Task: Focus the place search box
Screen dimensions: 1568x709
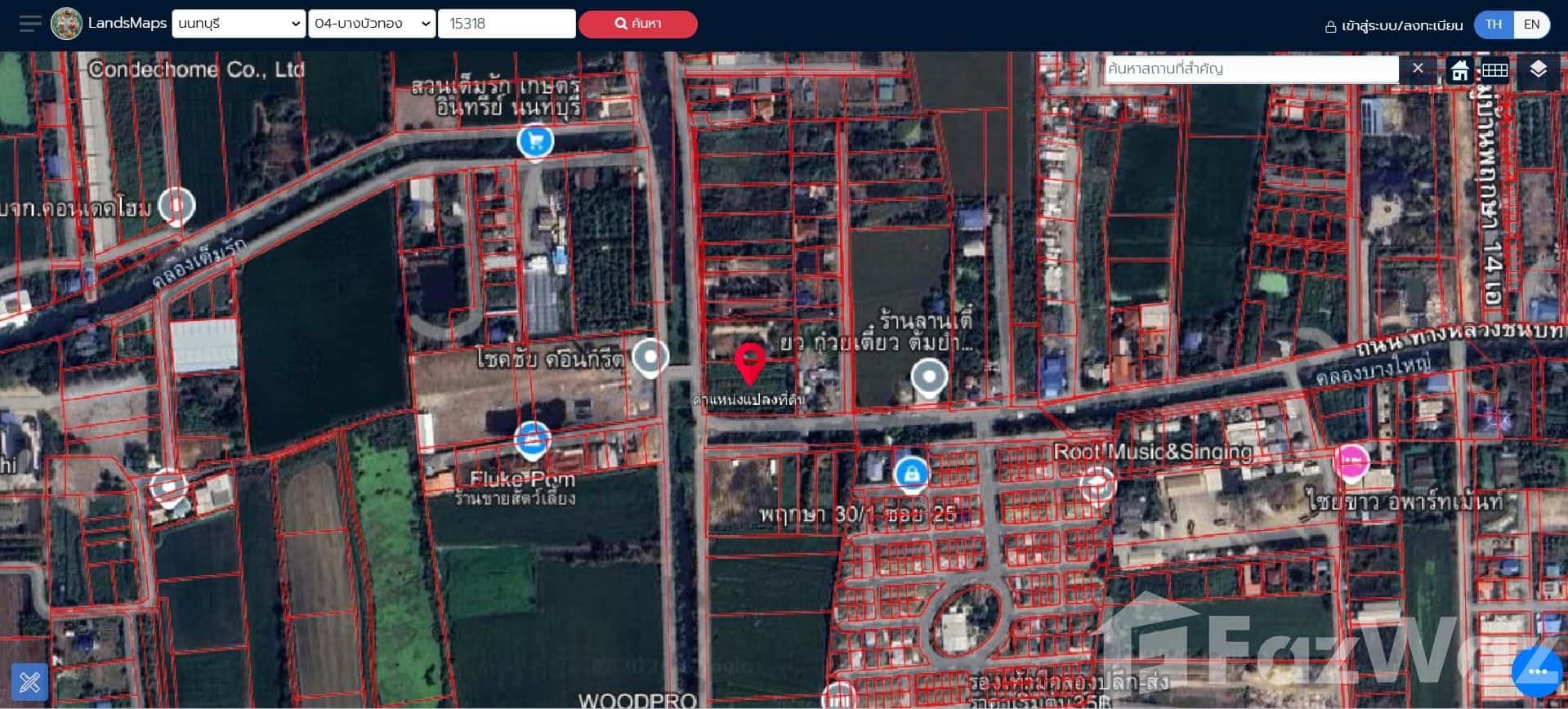Action: 1250,69
